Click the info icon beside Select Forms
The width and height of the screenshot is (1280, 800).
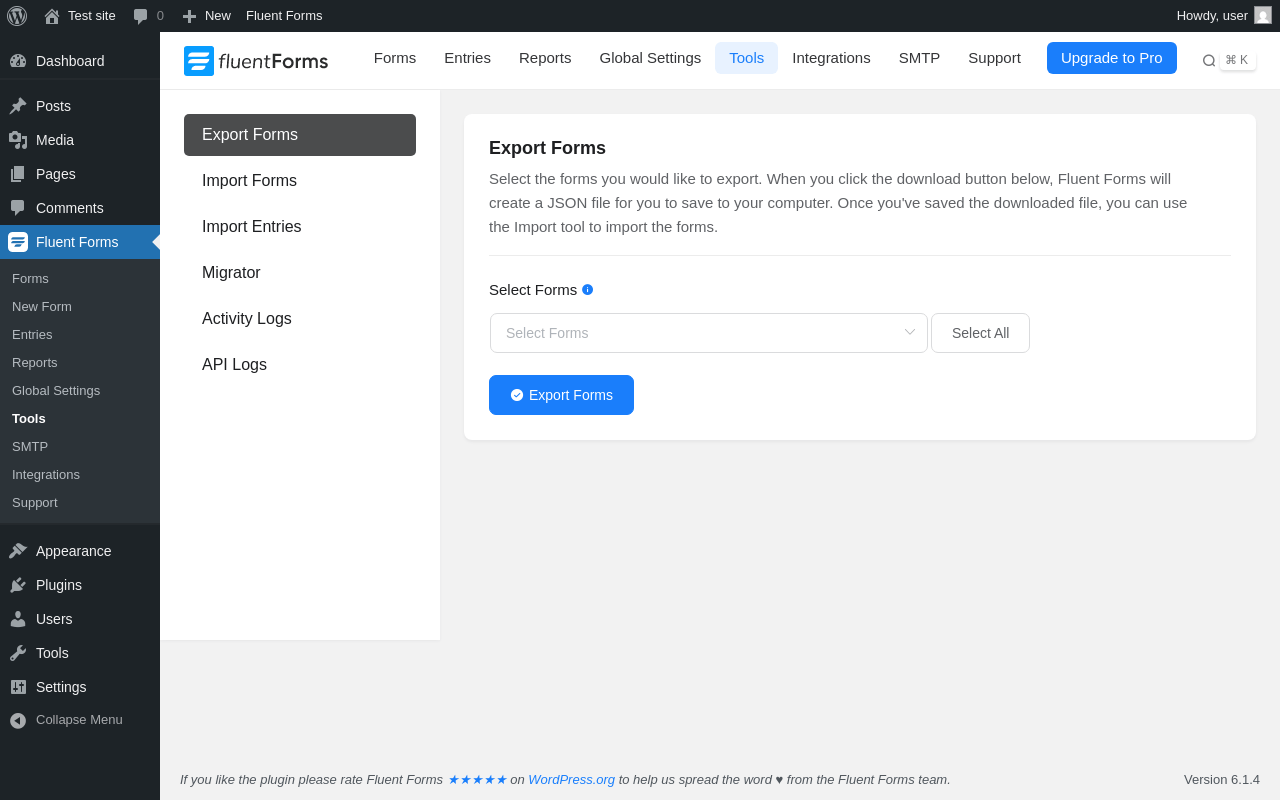[x=588, y=290]
